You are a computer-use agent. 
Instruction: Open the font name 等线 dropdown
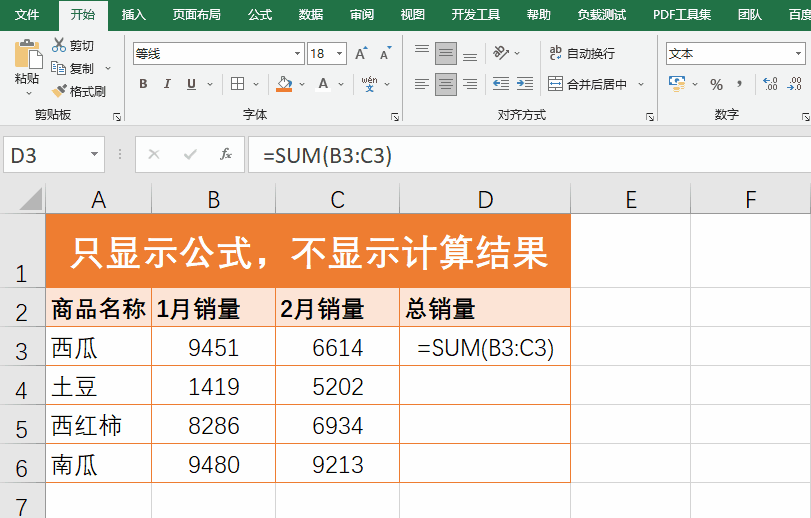[298, 54]
